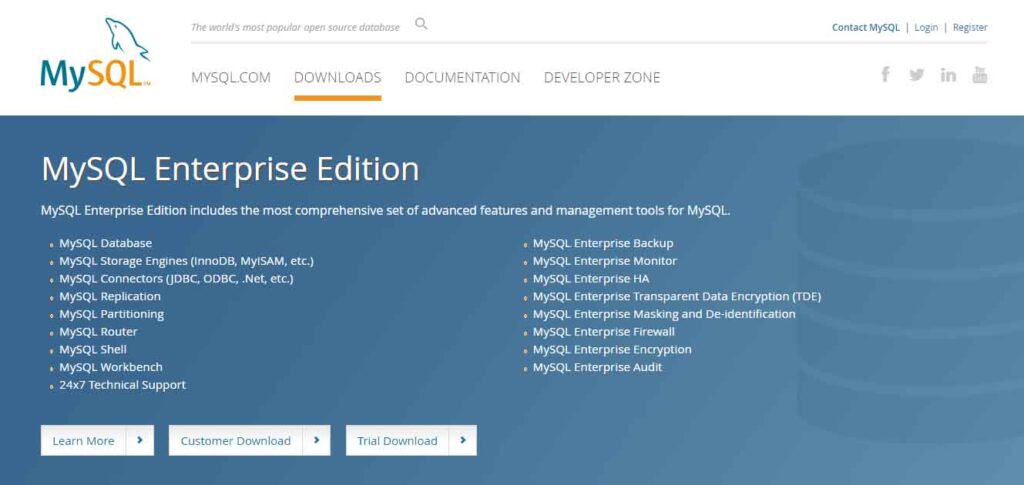Click the arrow beside Learn More
The image size is (1024, 485).
point(140,441)
